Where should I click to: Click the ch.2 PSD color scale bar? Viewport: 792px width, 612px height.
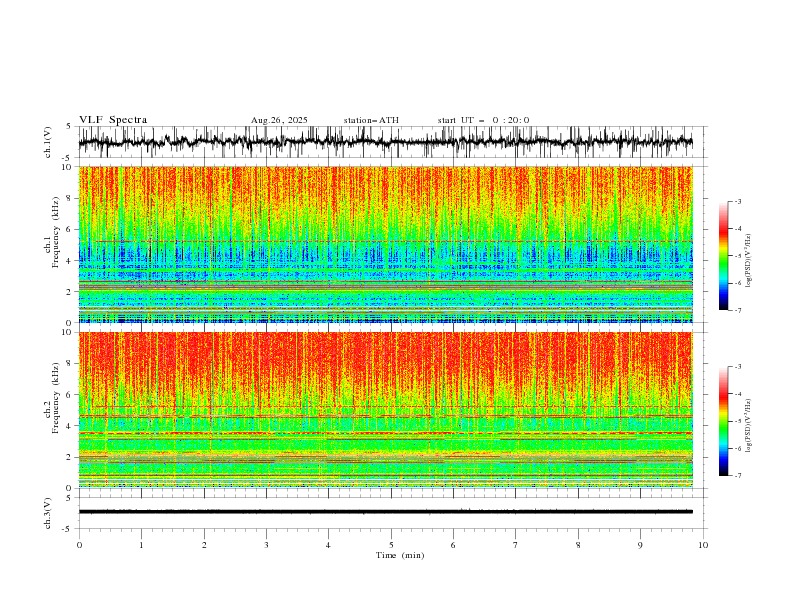coord(723,421)
